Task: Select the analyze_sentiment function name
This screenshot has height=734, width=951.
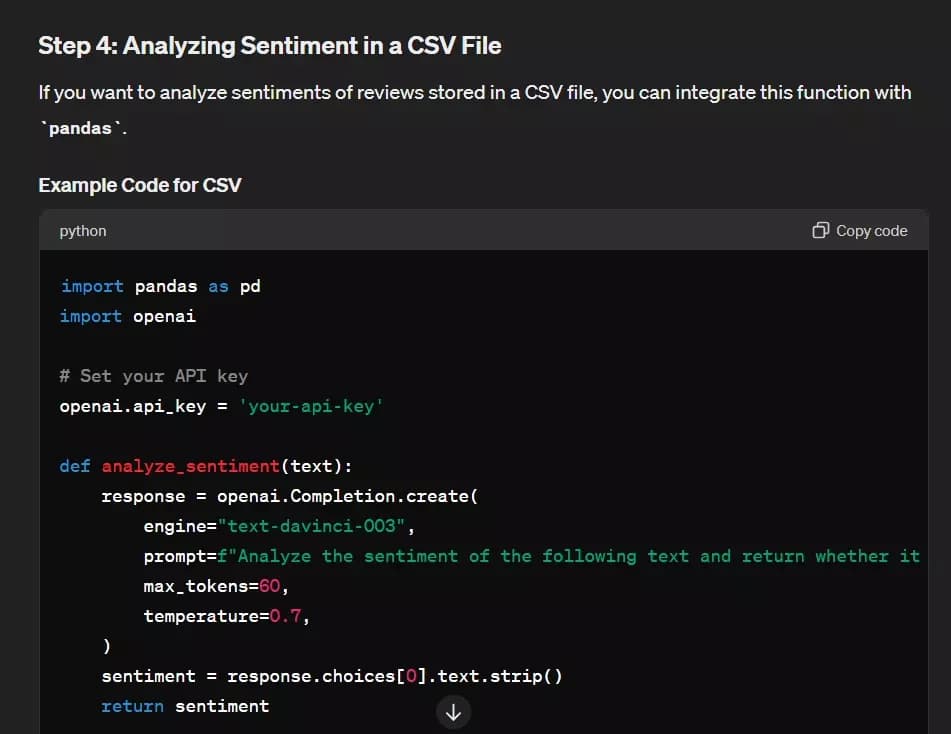Action: tap(191, 466)
